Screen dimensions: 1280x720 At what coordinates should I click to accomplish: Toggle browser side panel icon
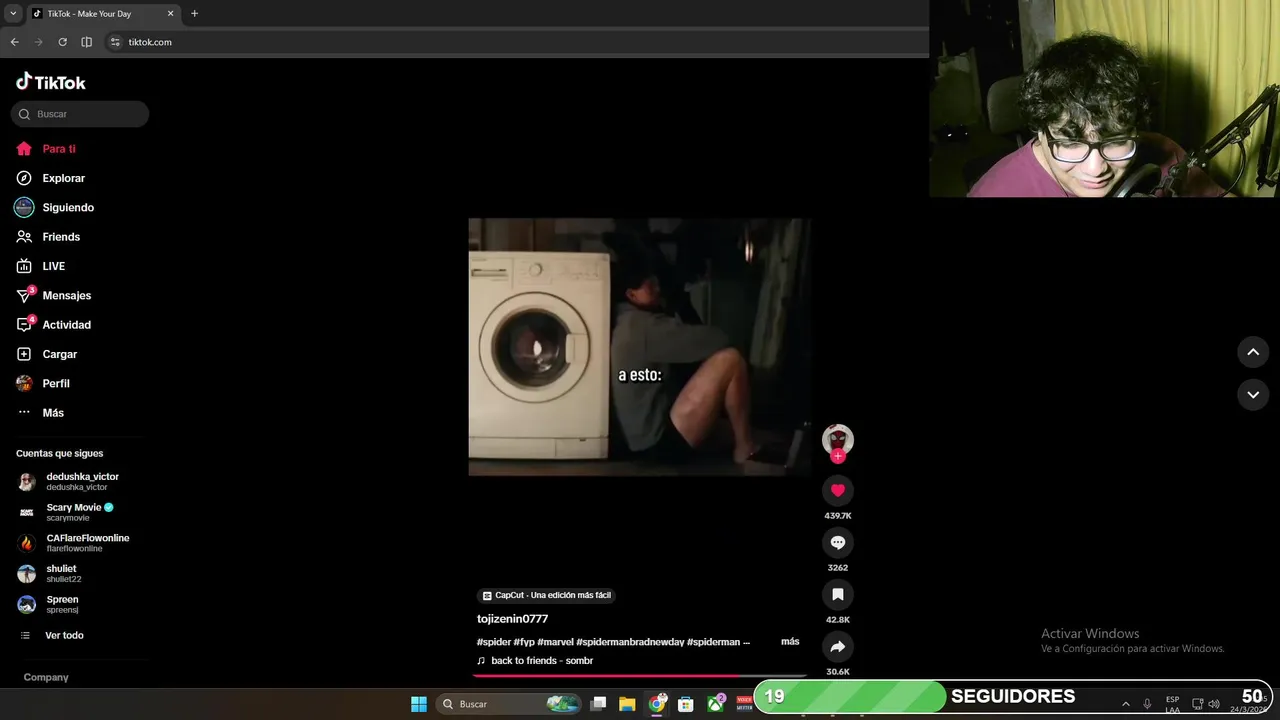coord(86,42)
